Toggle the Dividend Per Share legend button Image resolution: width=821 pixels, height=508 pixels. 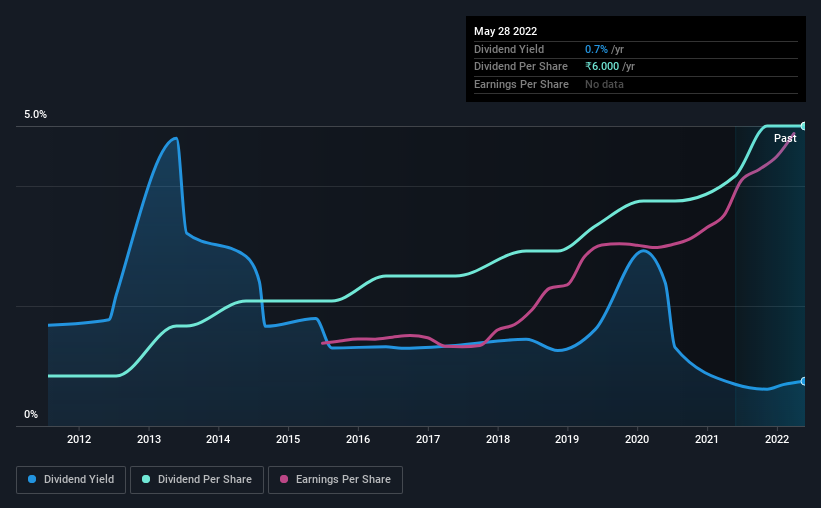pos(197,480)
